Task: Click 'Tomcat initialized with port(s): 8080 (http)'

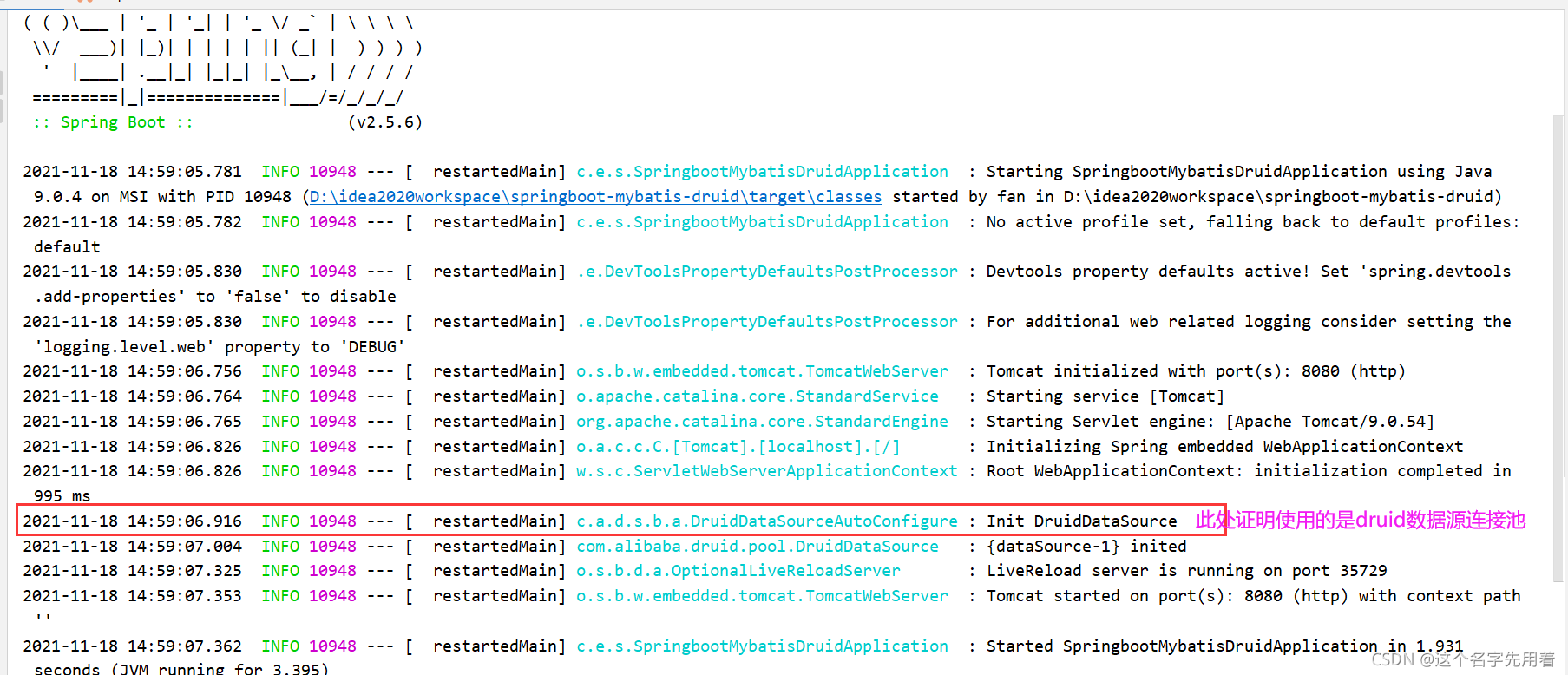Action: click(x=1196, y=371)
